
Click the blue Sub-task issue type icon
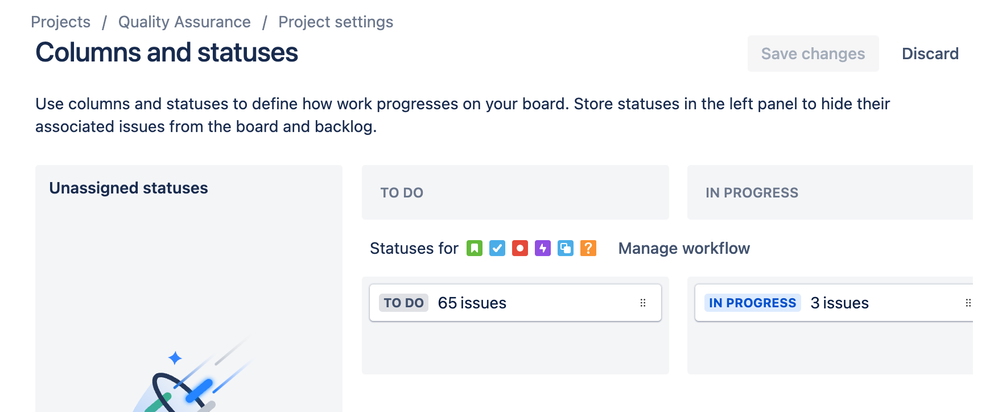pyautogui.click(x=566, y=248)
